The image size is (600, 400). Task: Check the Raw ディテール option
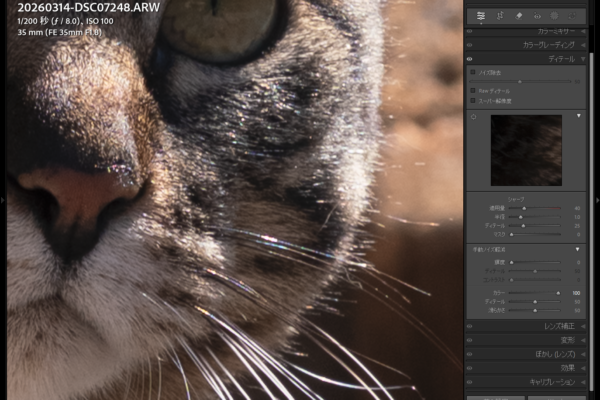[473, 91]
